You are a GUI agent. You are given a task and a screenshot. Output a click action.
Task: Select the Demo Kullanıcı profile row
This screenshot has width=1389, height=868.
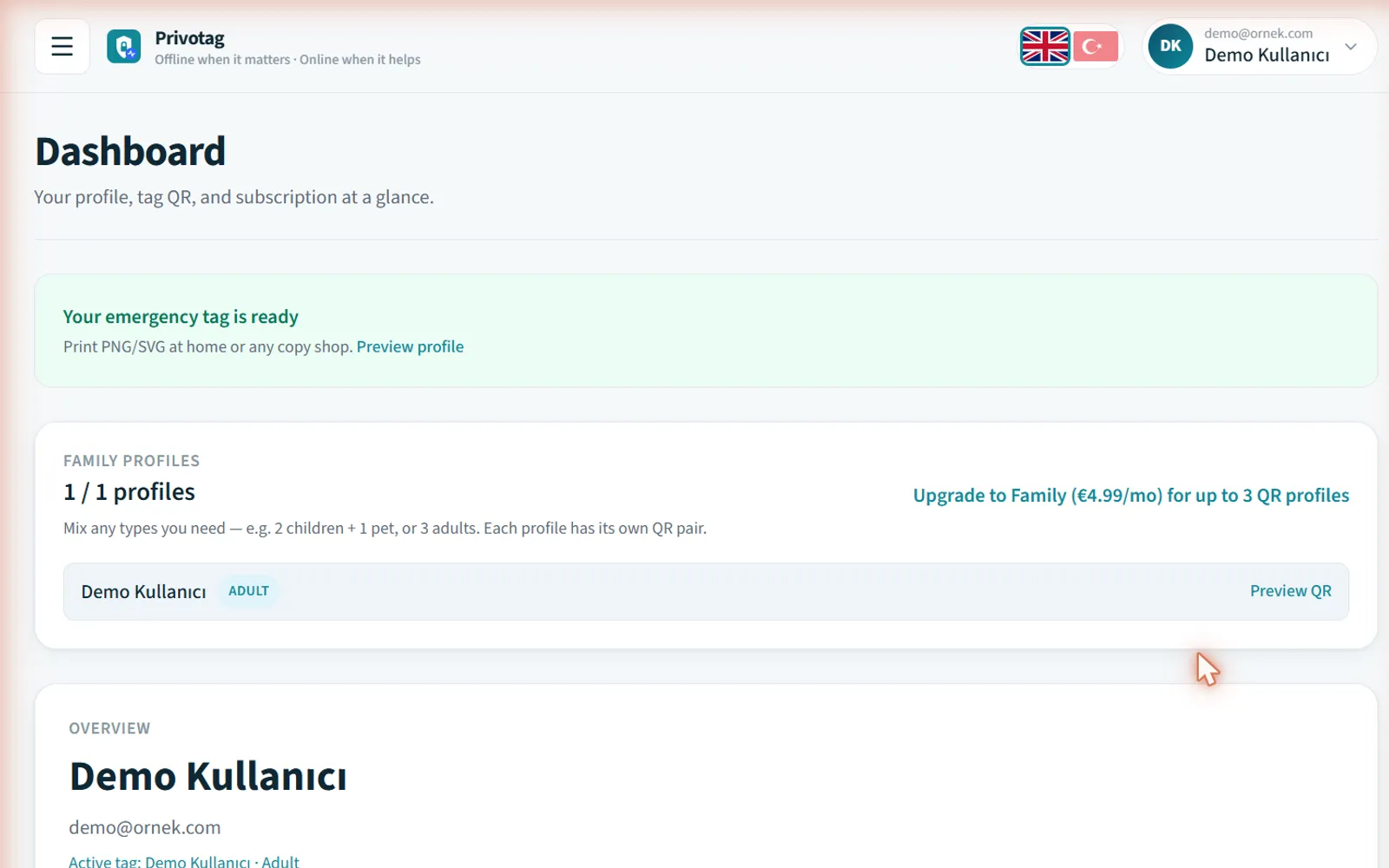pos(706,591)
